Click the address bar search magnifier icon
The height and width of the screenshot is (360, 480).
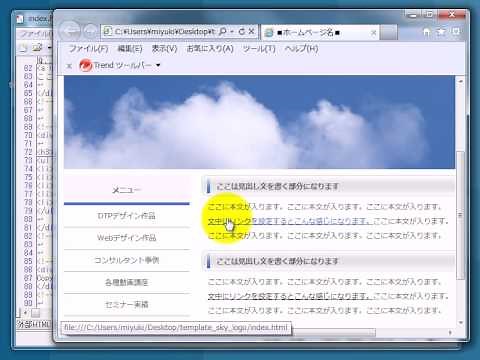point(223,32)
